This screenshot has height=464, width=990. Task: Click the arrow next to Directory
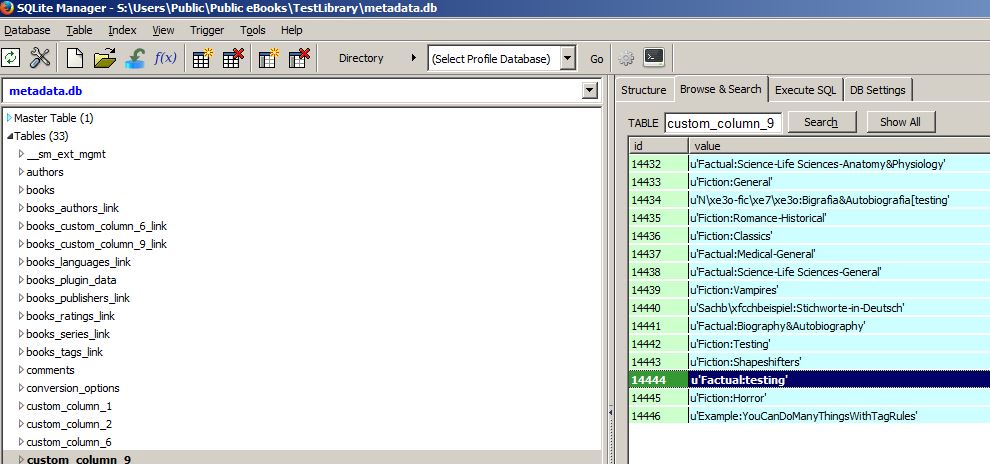pyautogui.click(x=414, y=58)
